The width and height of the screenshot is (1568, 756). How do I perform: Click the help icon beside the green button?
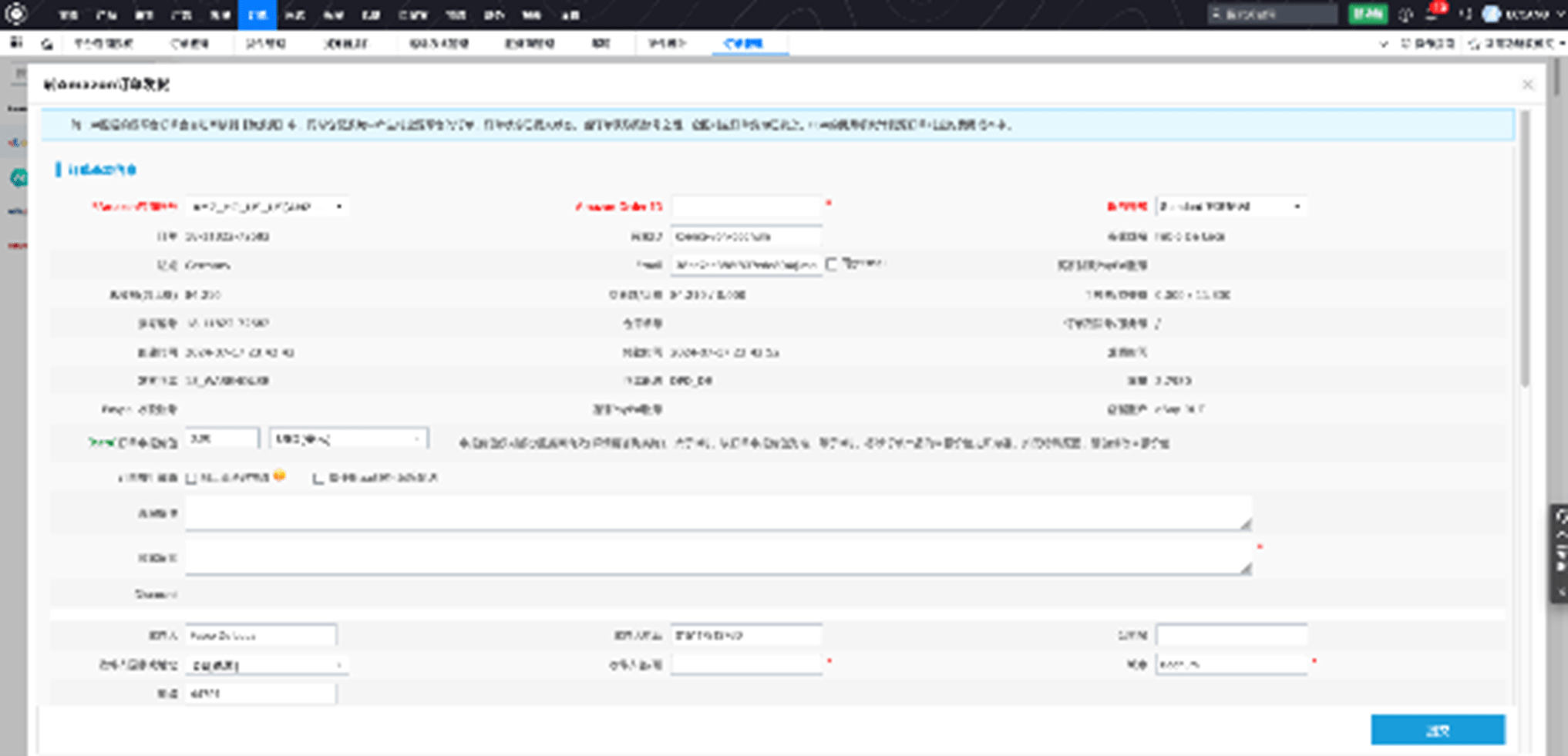coord(1405,15)
